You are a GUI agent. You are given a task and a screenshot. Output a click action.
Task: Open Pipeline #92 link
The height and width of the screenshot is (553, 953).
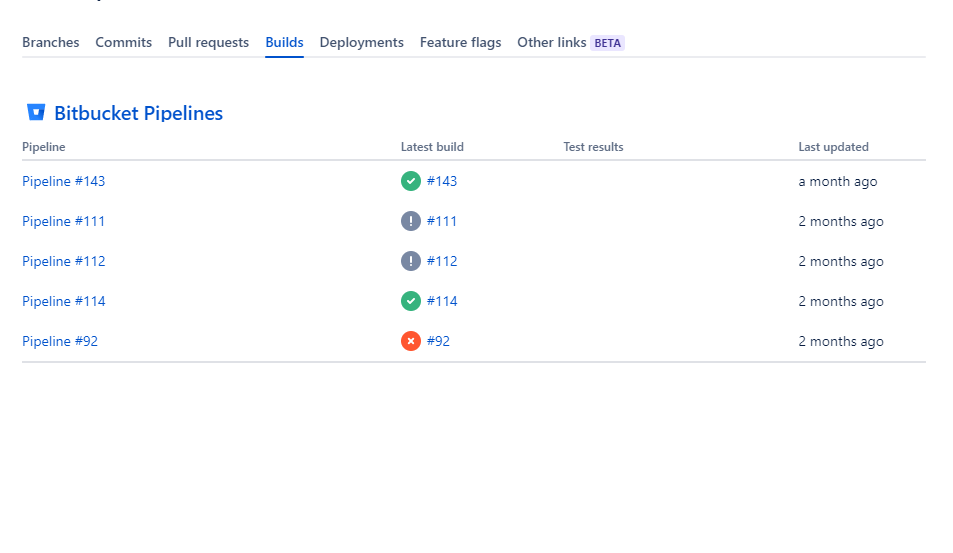(60, 342)
